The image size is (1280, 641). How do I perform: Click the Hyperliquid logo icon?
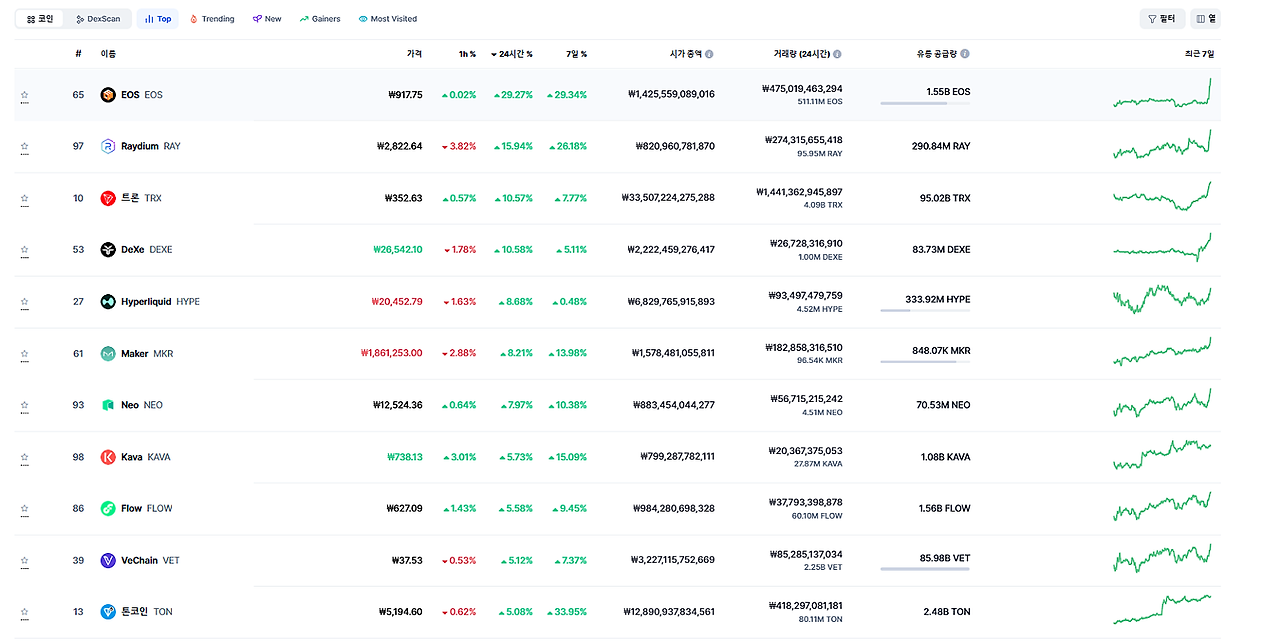tap(108, 302)
